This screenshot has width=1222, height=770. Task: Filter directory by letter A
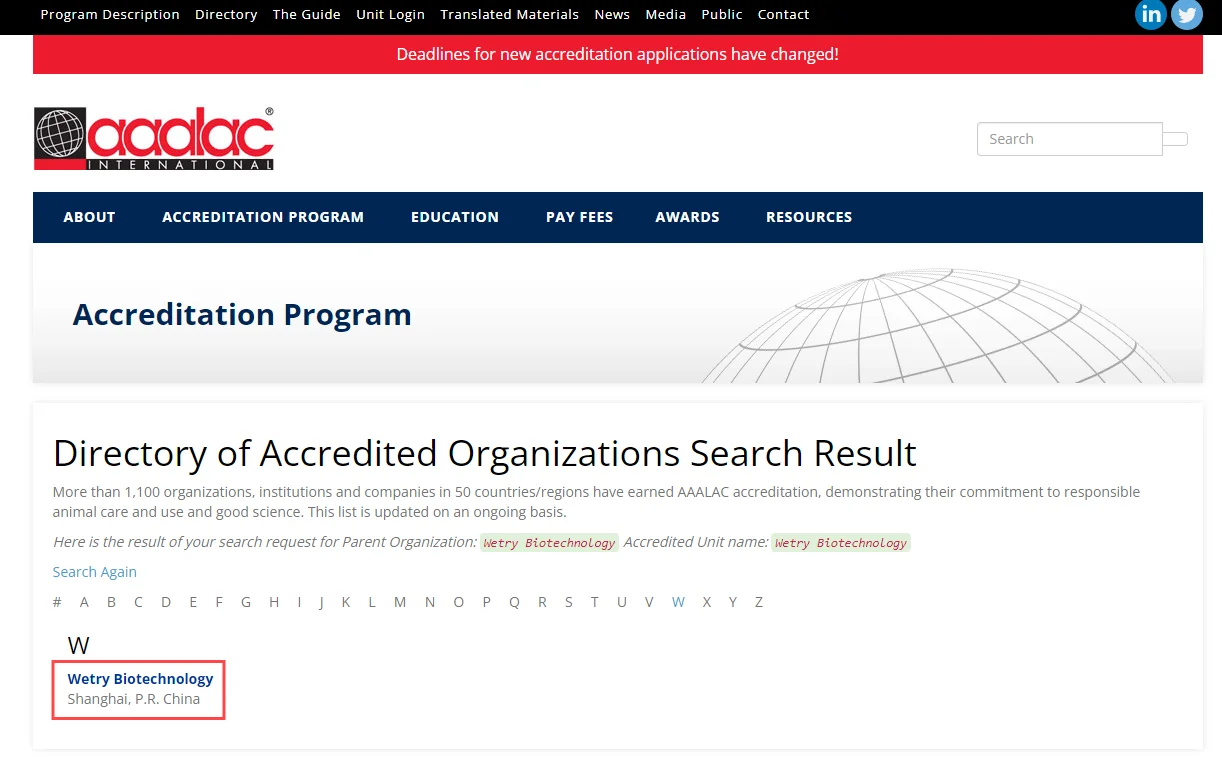(x=84, y=602)
